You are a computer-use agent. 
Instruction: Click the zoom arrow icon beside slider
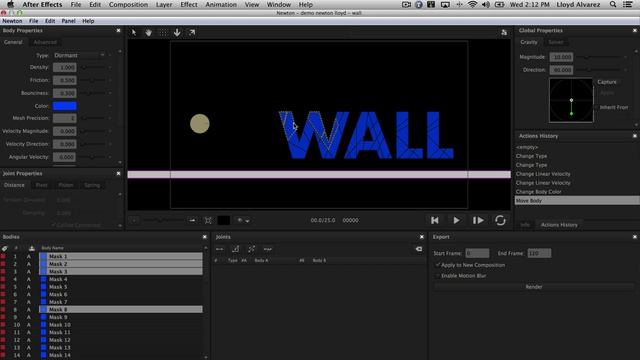pos(192,220)
